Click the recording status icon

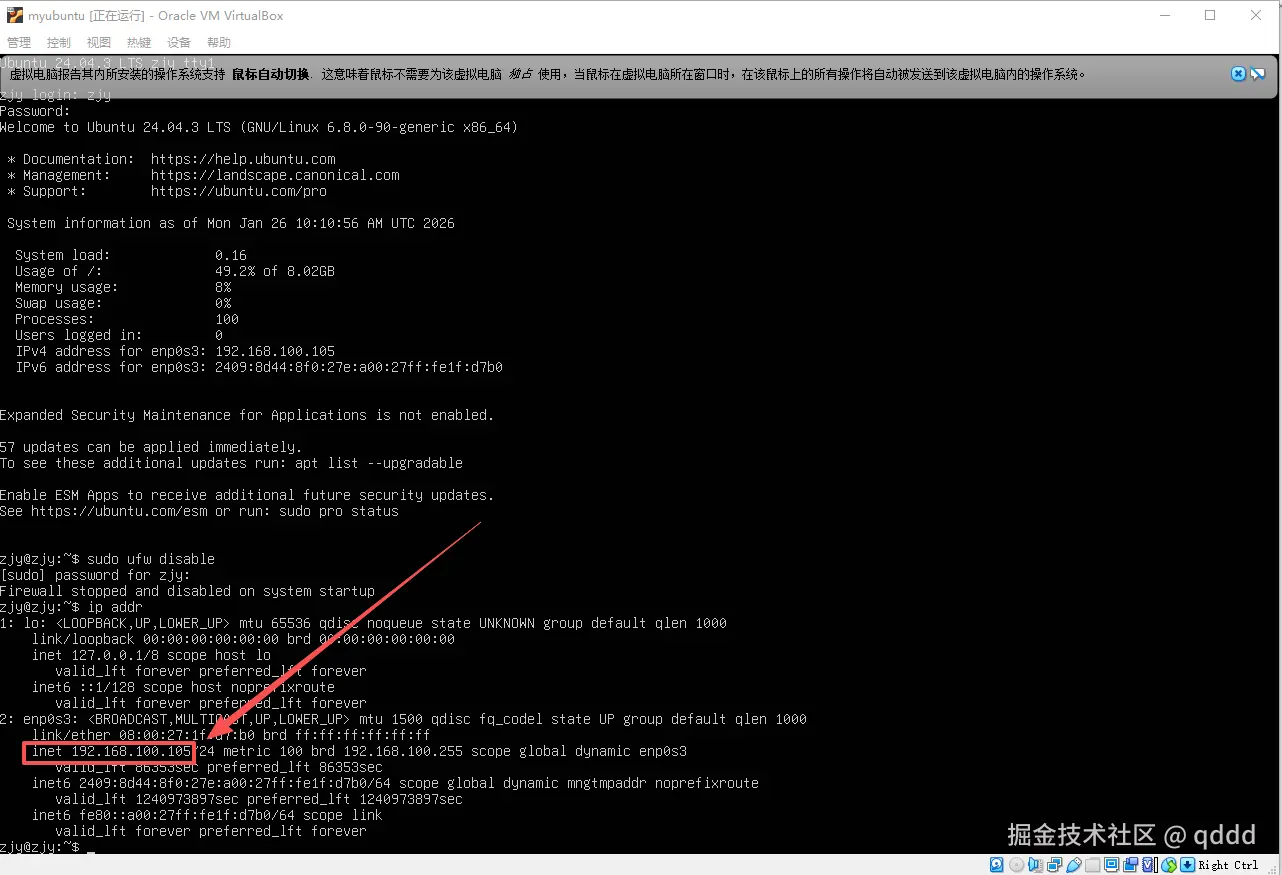(1131, 865)
